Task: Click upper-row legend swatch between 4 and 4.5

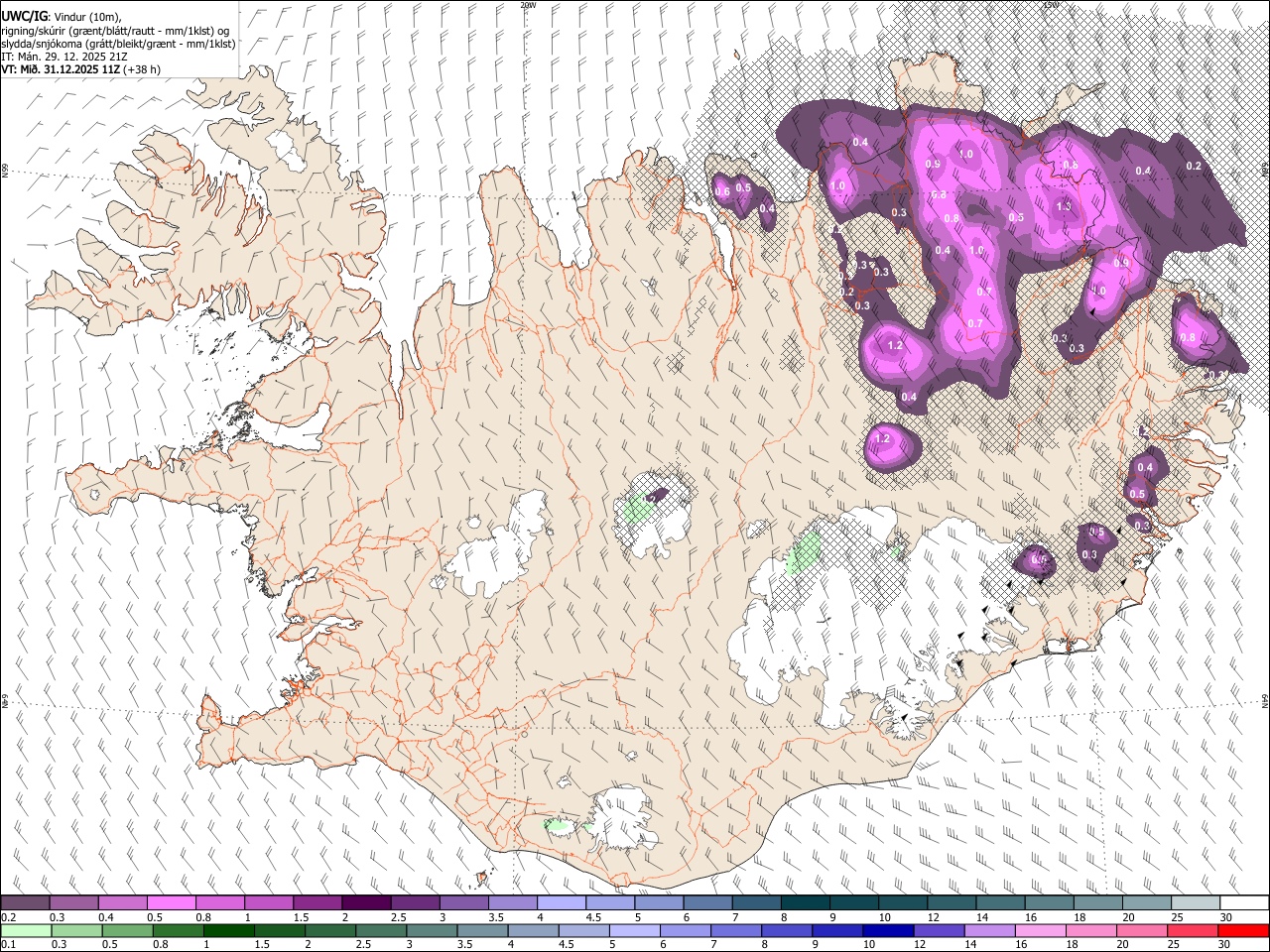Action: point(562,903)
